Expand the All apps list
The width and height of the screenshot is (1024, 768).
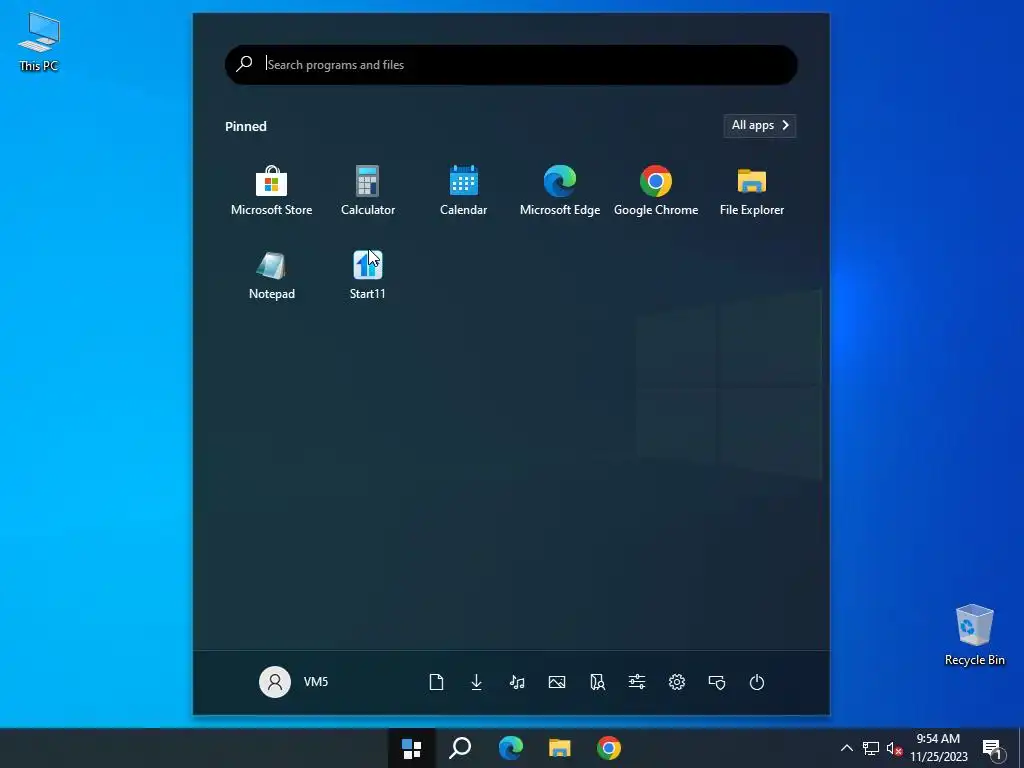760,125
